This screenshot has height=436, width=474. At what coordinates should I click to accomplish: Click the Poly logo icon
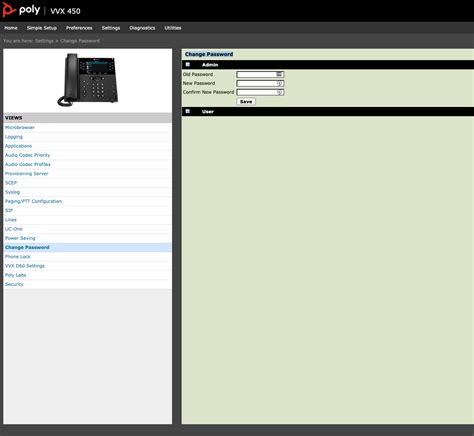[9, 10]
